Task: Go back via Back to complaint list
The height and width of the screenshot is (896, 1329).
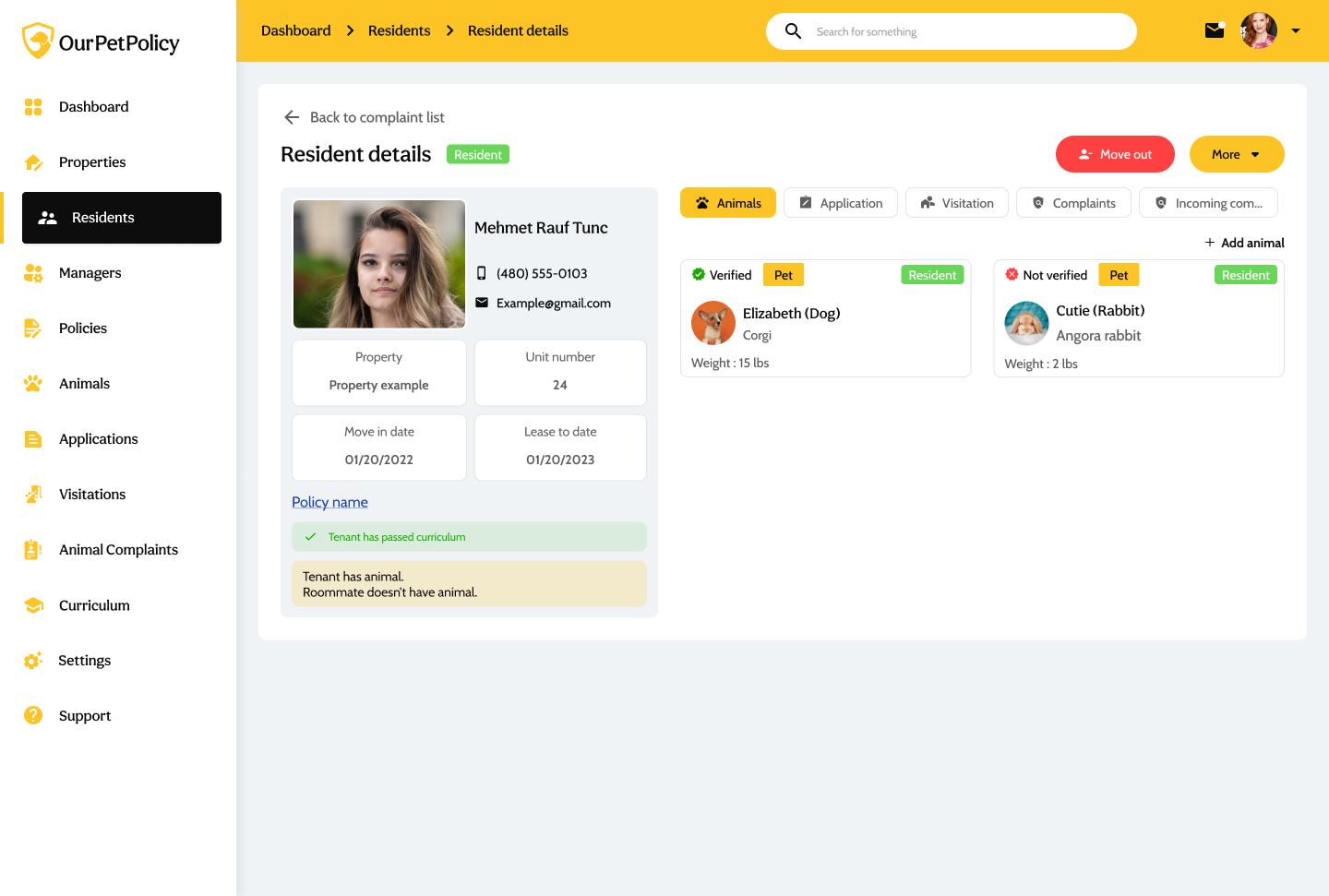Action: coord(365,117)
